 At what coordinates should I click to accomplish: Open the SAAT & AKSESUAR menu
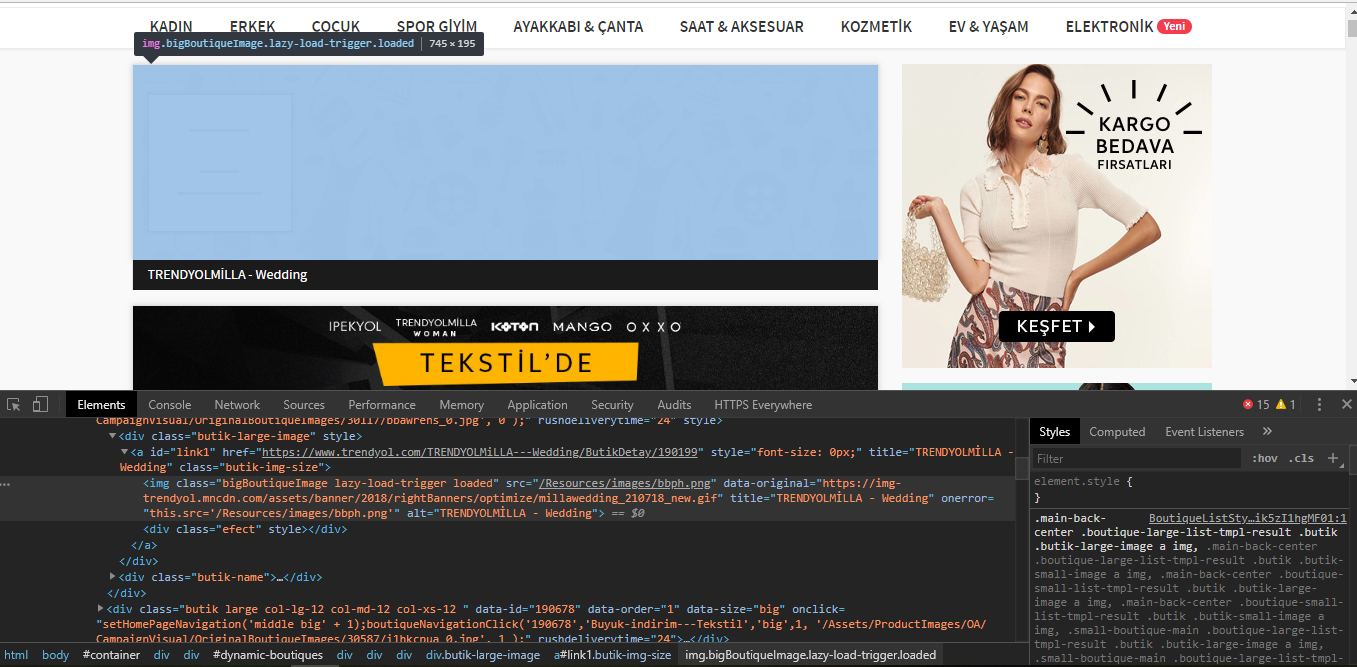point(742,26)
